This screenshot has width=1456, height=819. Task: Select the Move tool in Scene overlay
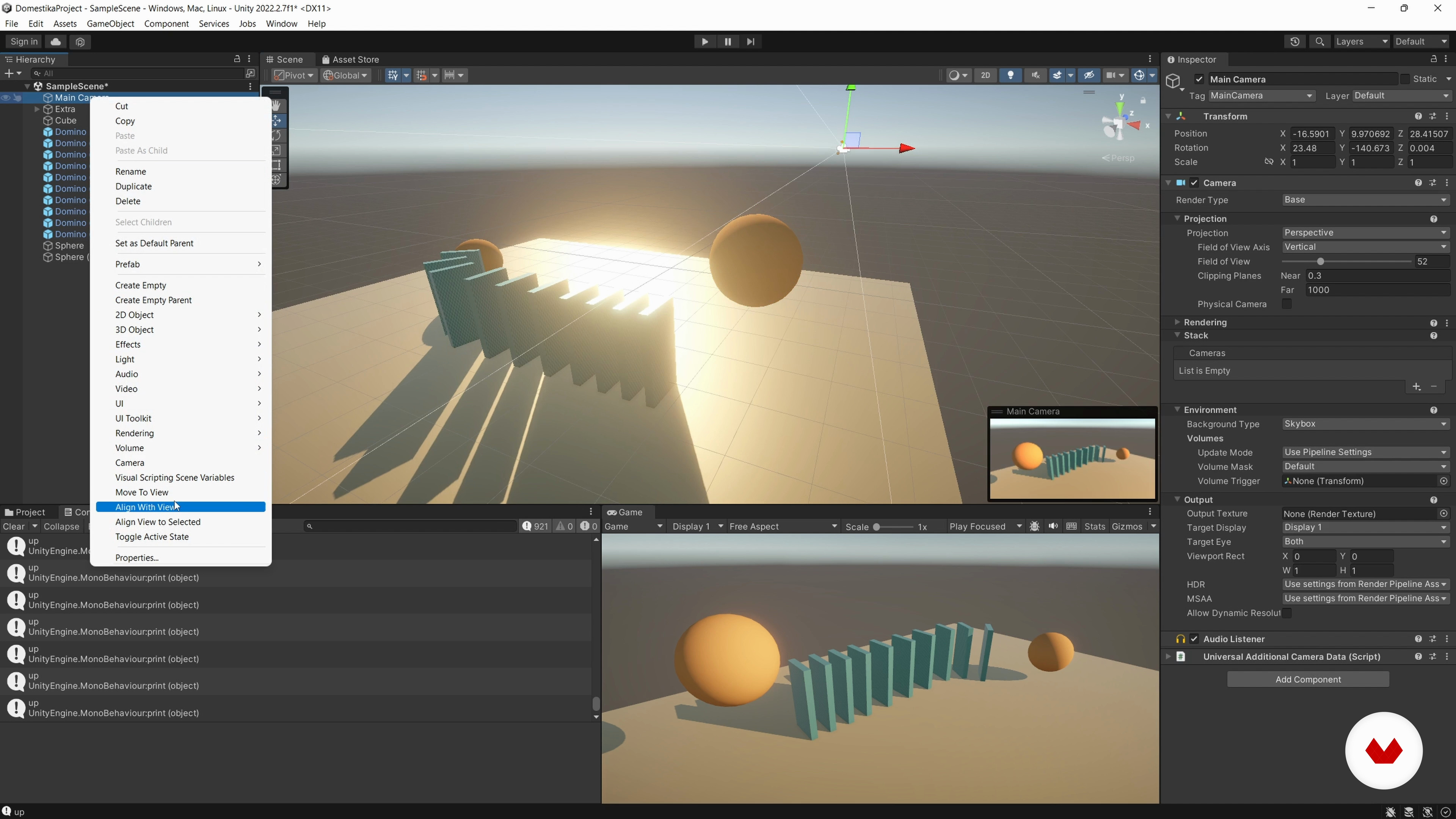click(277, 121)
